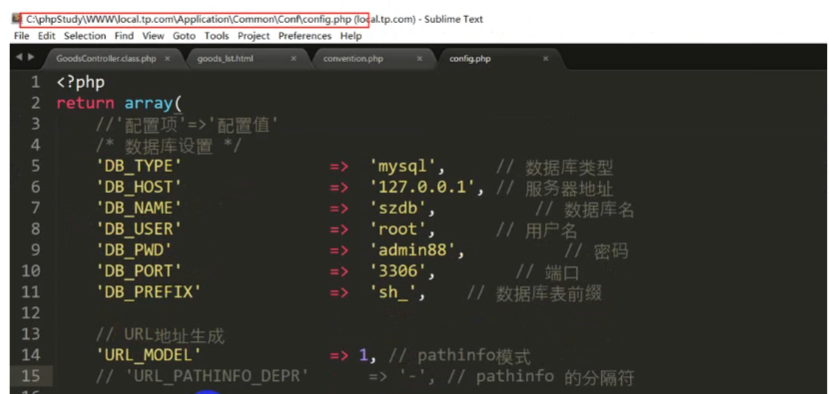Click the 'DB_NAME' key
The height and width of the screenshot is (394, 829).
coord(139,208)
